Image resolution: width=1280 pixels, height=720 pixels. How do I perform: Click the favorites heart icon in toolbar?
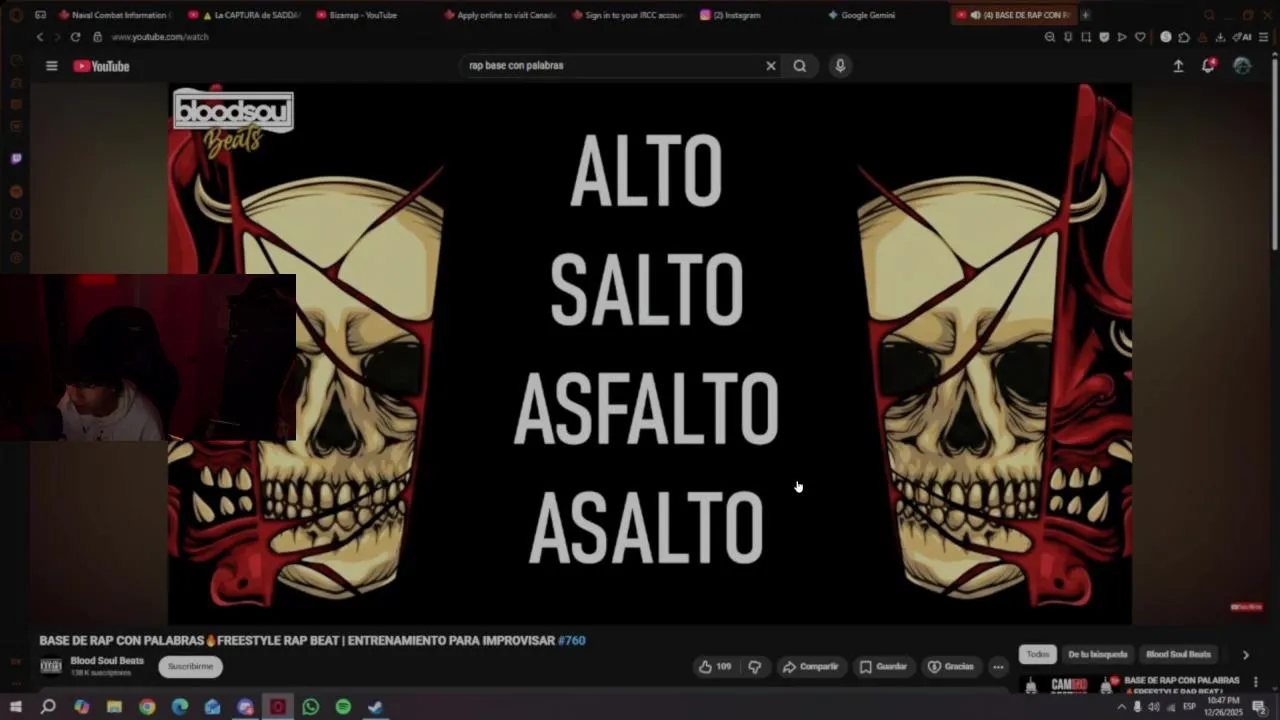(1140, 37)
